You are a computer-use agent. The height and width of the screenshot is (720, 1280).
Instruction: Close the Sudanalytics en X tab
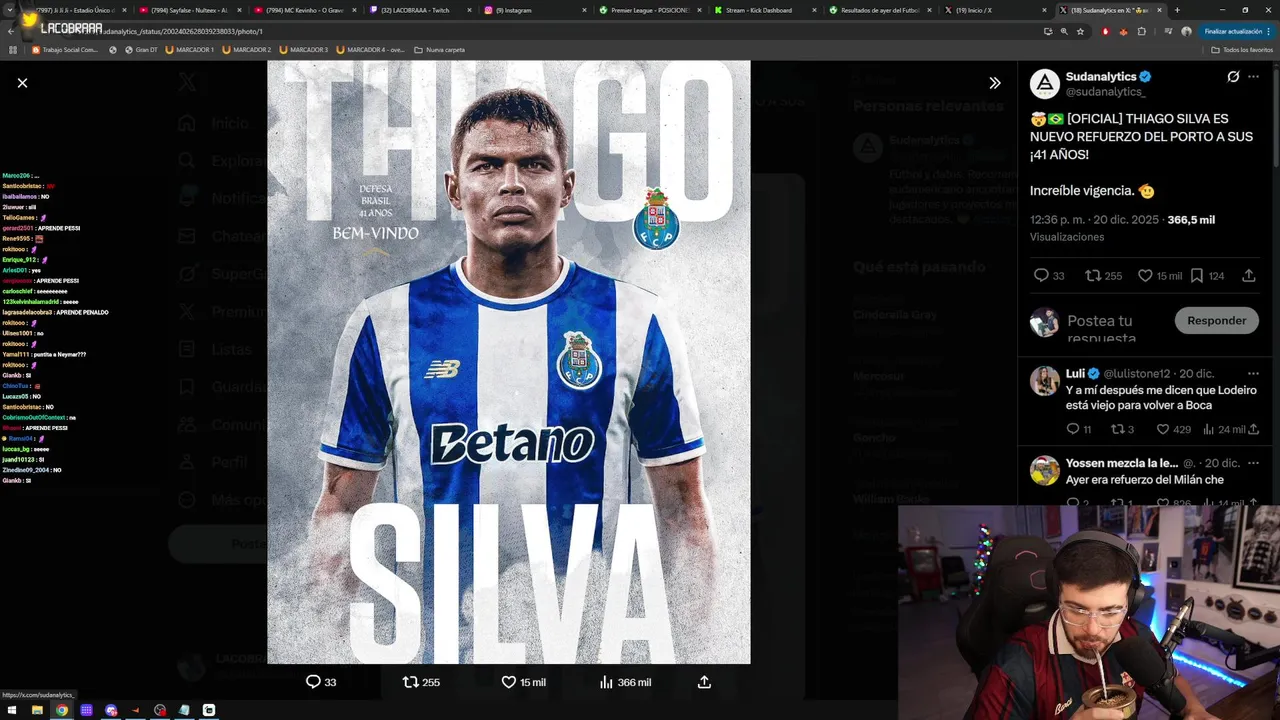(x=1160, y=10)
